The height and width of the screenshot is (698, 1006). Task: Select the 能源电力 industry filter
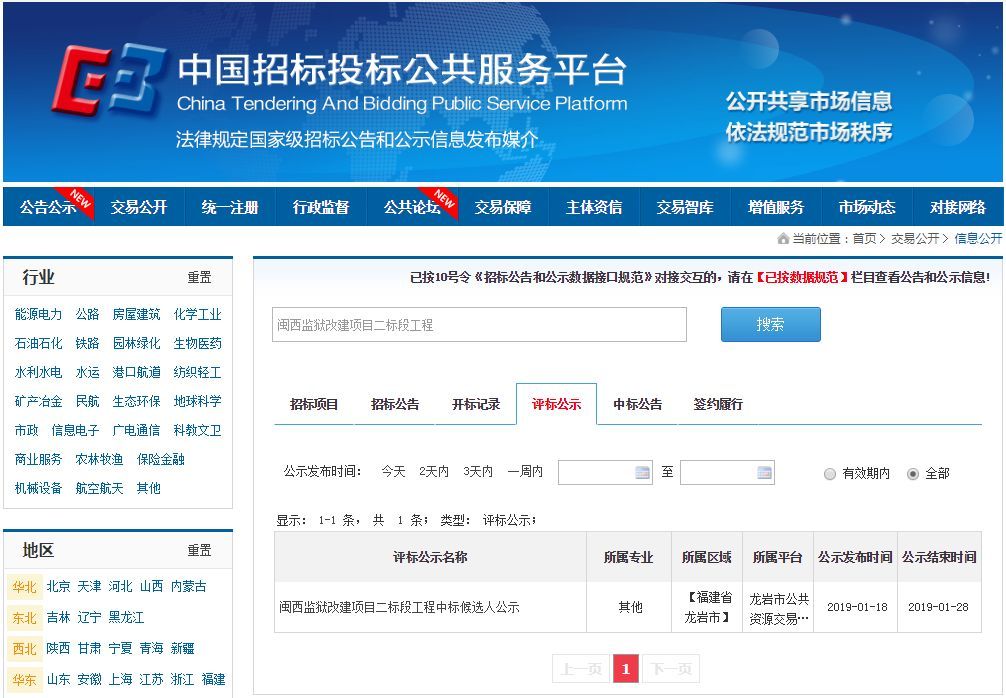point(38,314)
